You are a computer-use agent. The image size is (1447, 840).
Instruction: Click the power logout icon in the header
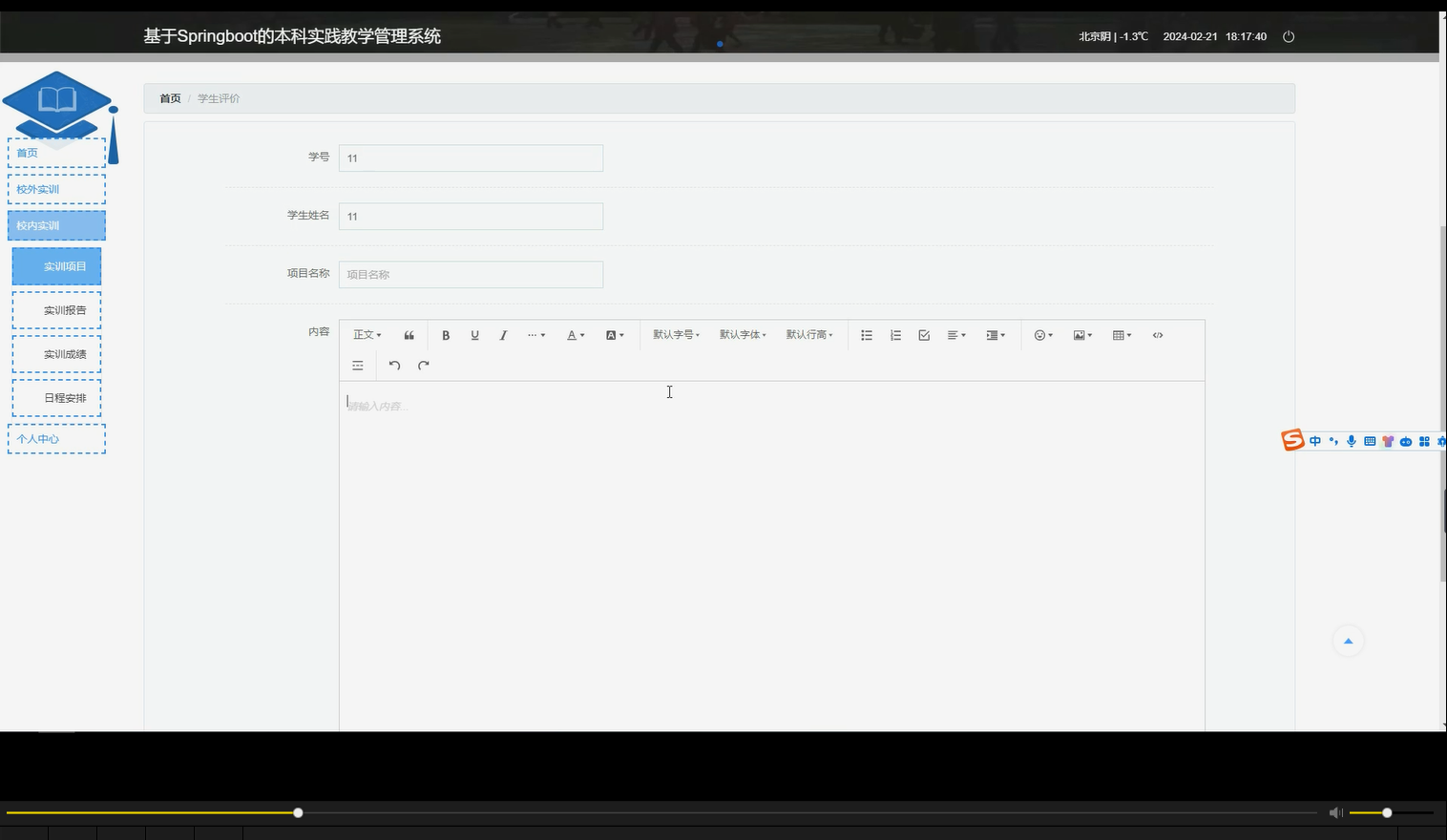tap(1289, 36)
